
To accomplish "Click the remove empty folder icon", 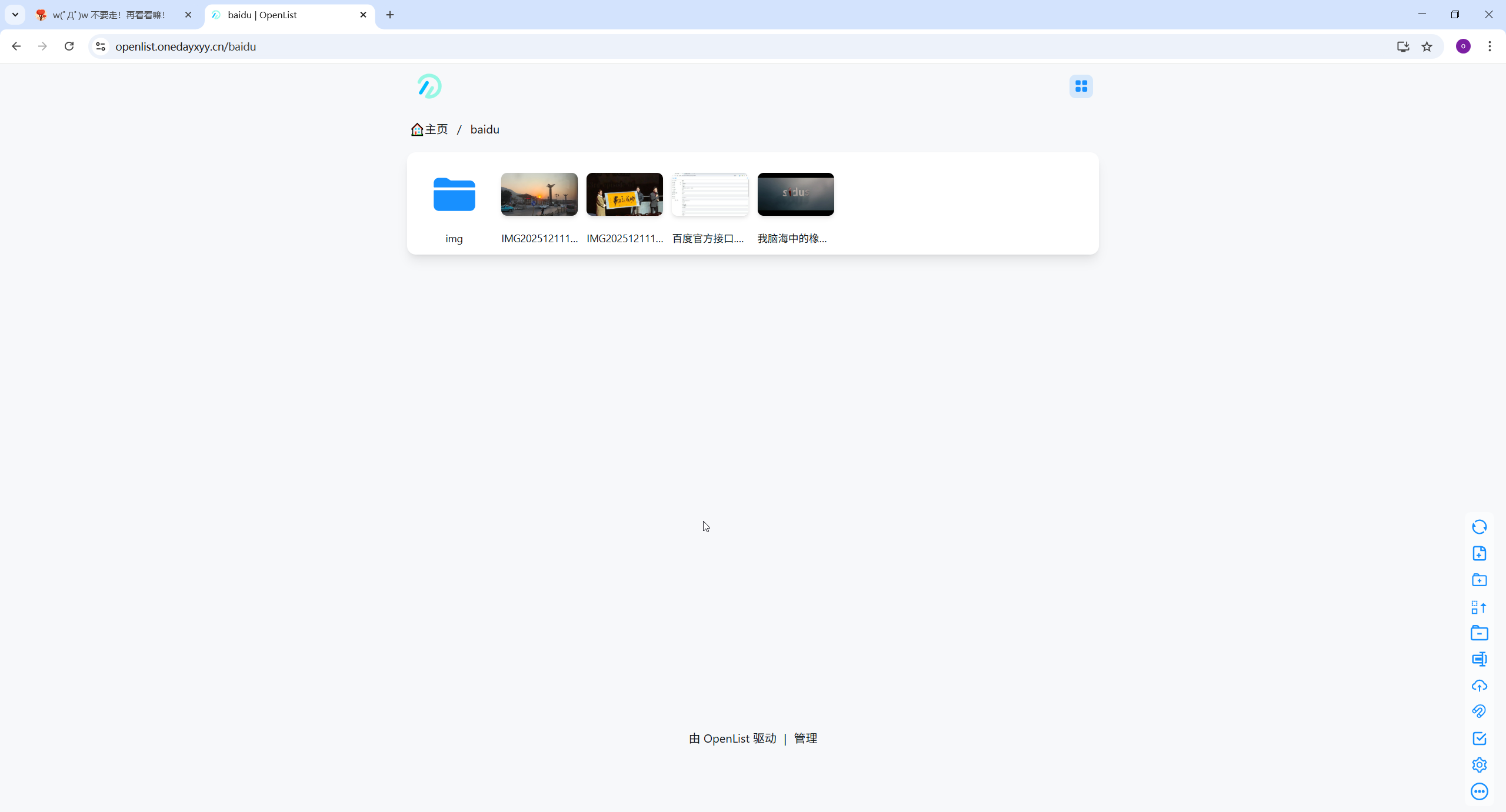I will click(x=1479, y=633).
